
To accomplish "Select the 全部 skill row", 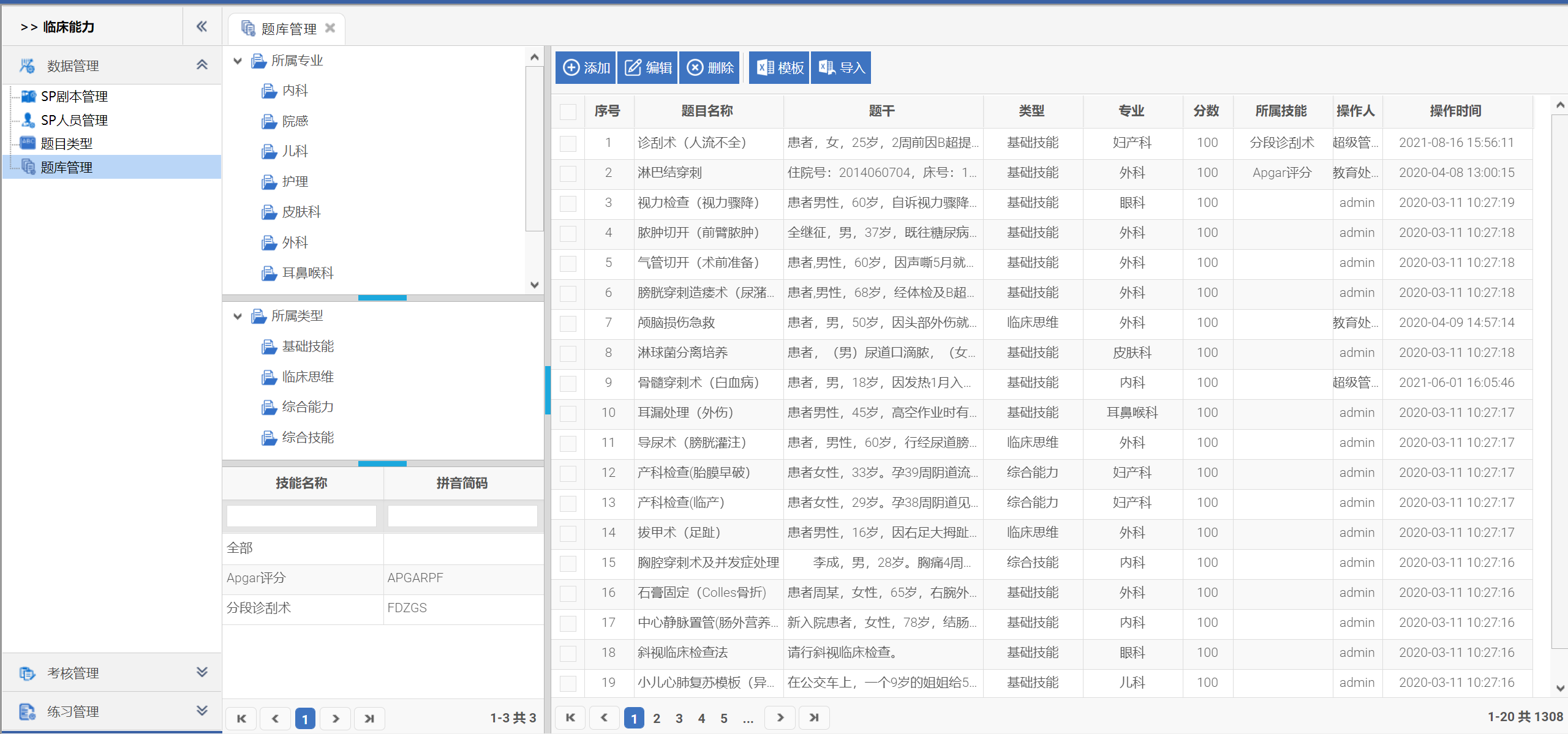I will [x=383, y=549].
